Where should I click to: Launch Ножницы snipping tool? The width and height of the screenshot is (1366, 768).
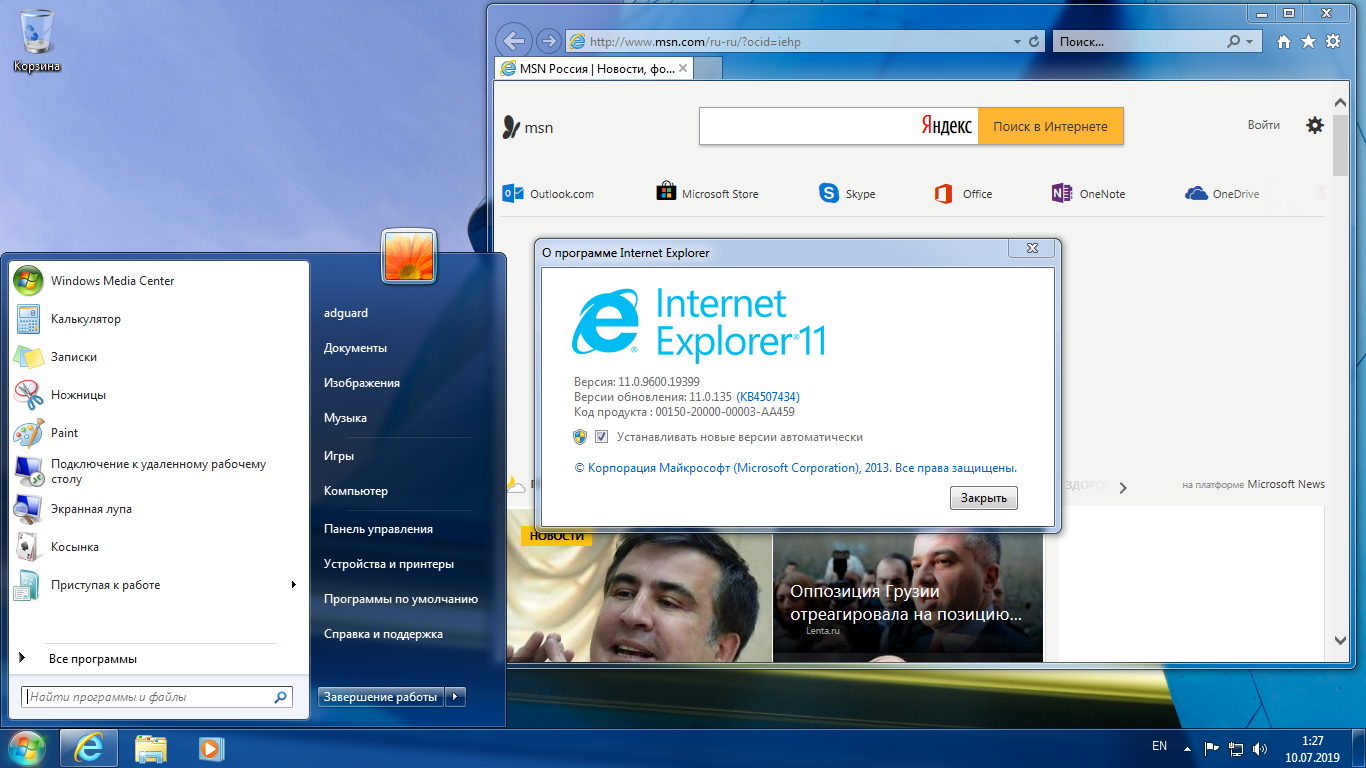160,395
